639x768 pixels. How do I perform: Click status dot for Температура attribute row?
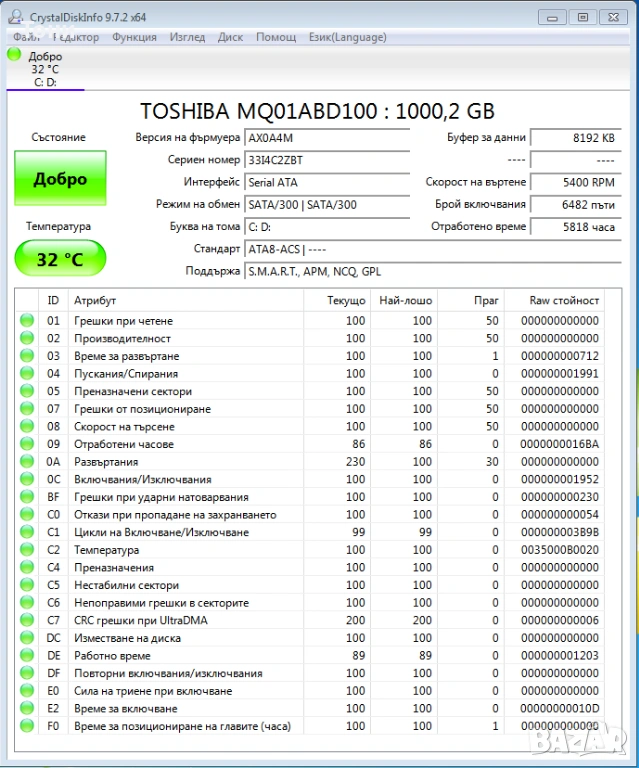click(26, 550)
